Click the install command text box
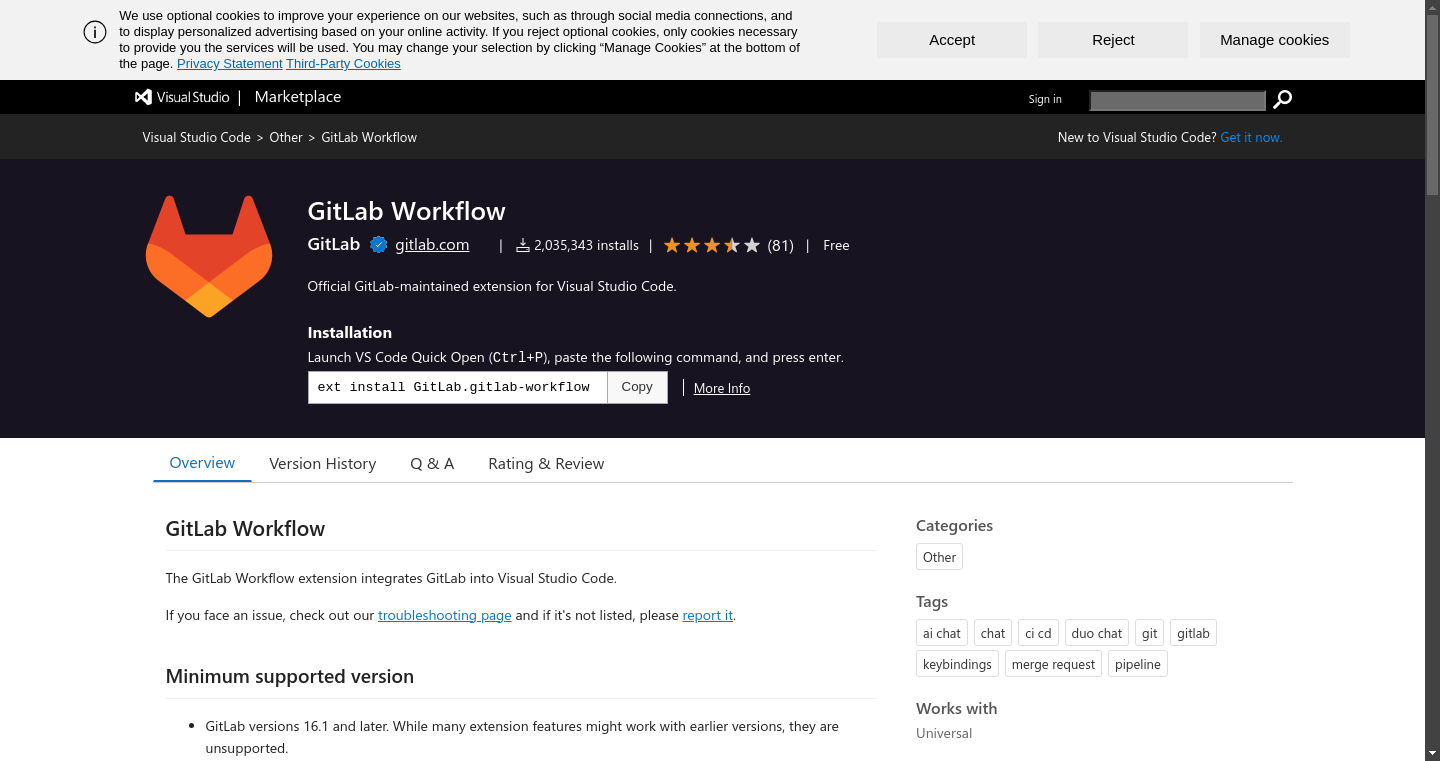Image resolution: width=1440 pixels, height=761 pixels. click(458, 387)
